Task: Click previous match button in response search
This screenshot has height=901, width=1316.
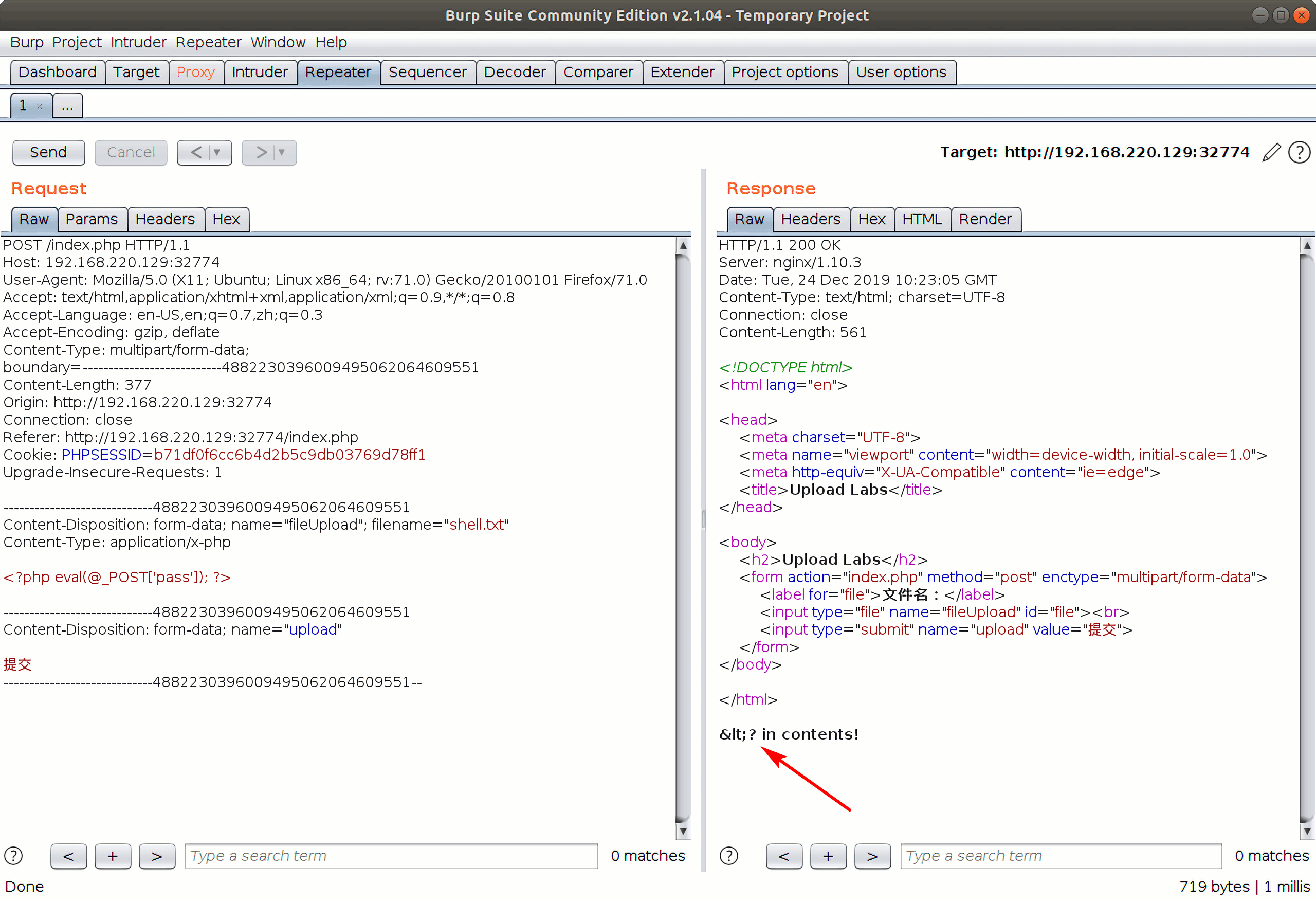Action: pos(784,856)
